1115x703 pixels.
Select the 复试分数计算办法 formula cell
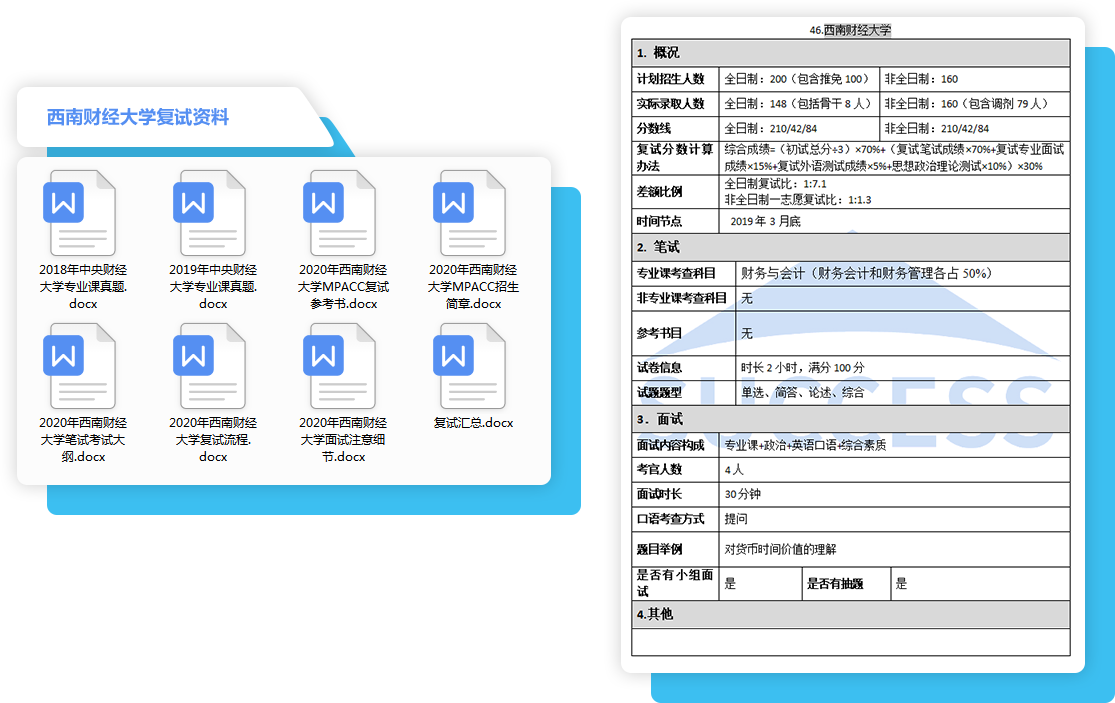pos(893,158)
